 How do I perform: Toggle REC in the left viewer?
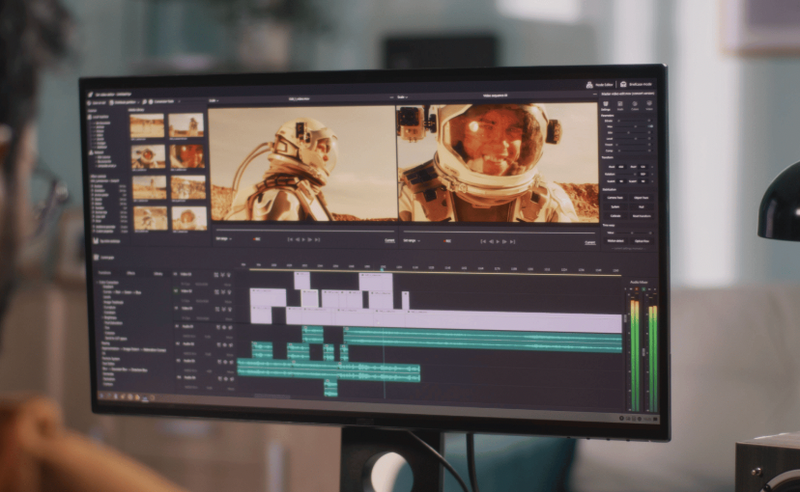[x=257, y=239]
